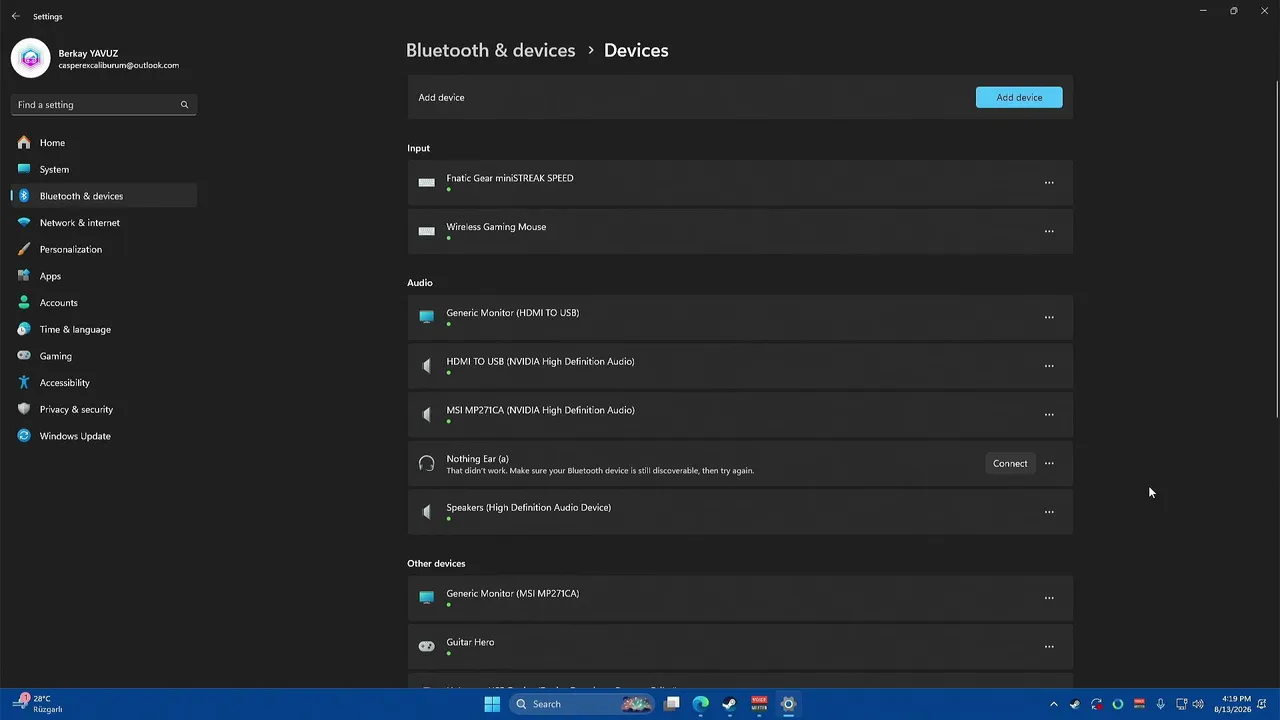Show hidden icons in the system tray

click(x=1053, y=704)
